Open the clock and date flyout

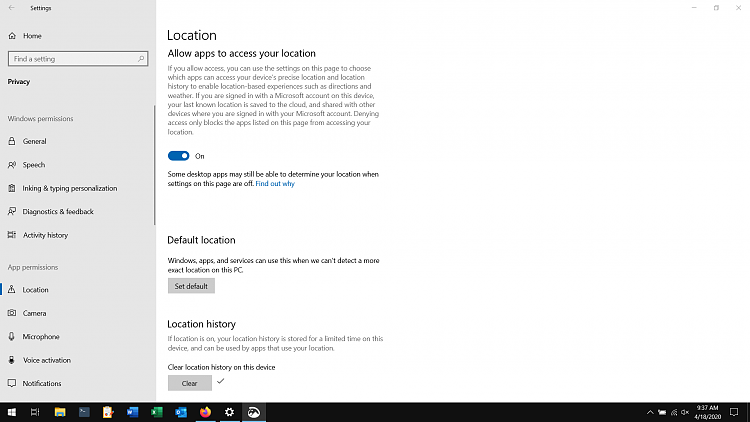[707, 412]
